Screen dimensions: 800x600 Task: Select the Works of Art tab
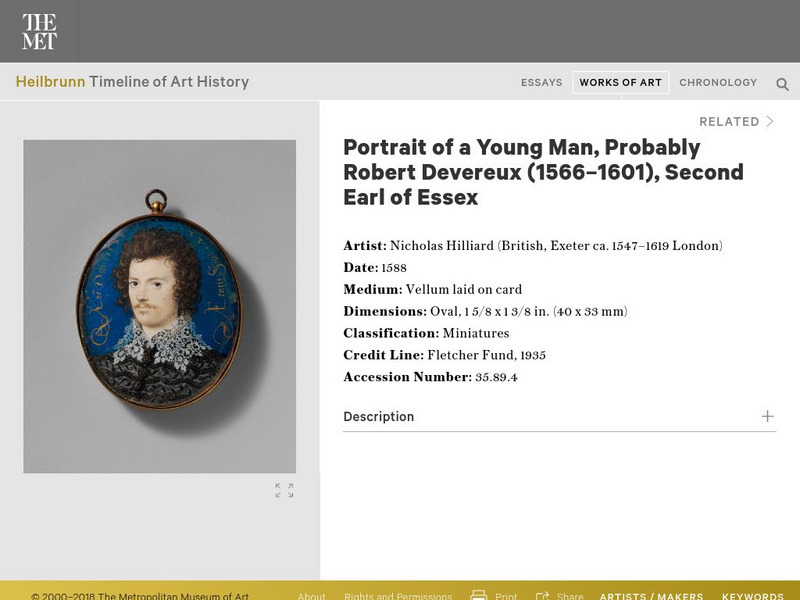[620, 83]
